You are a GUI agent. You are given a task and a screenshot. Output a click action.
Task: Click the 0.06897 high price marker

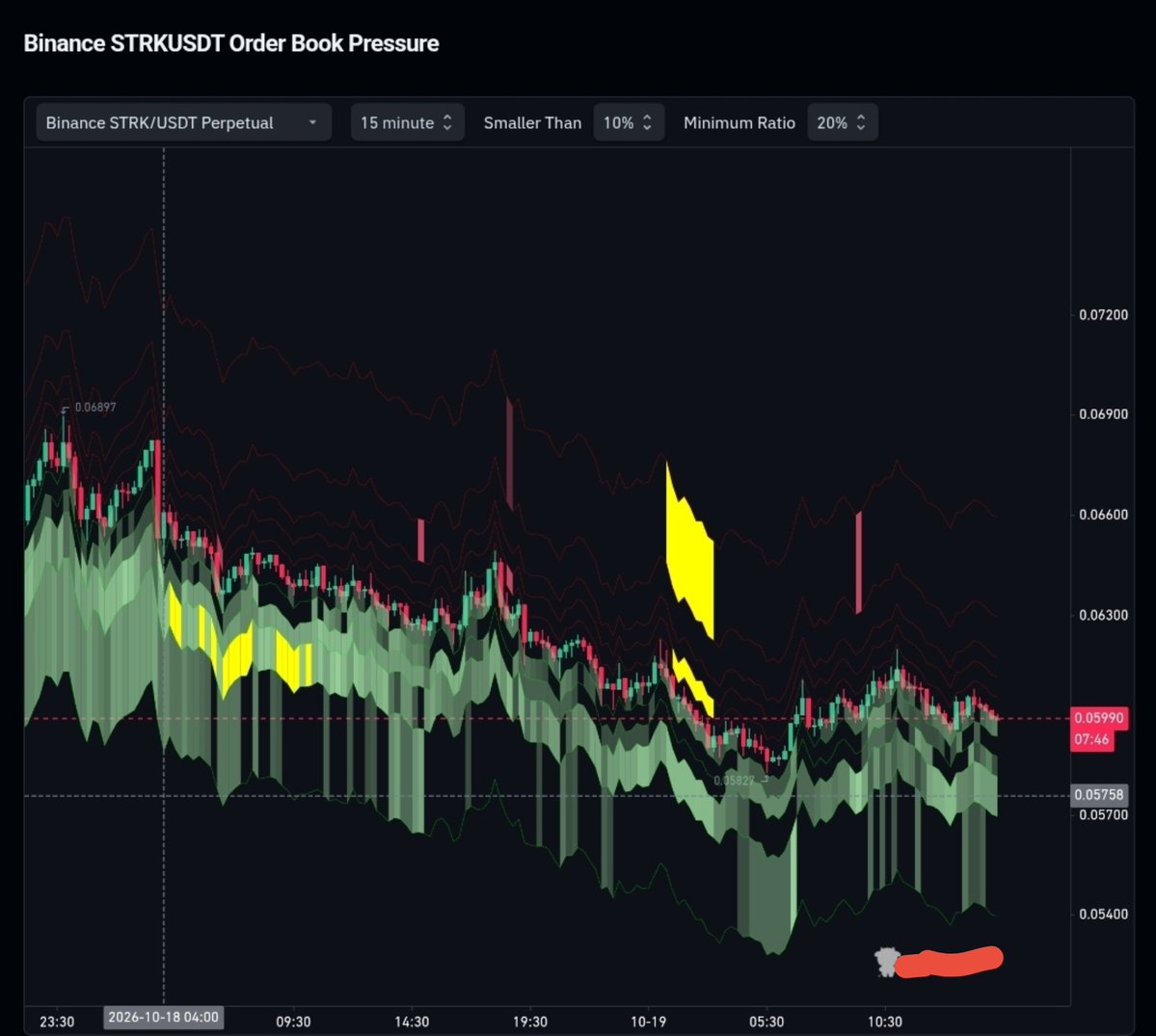click(x=95, y=407)
